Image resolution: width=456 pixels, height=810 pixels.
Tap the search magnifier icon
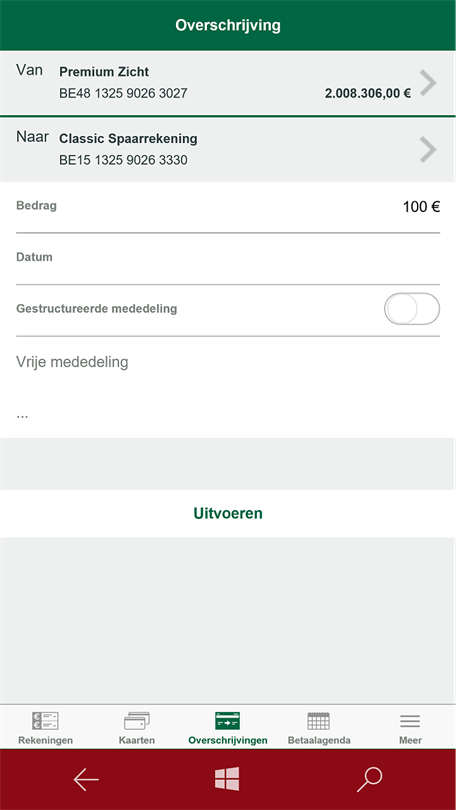[x=370, y=780]
